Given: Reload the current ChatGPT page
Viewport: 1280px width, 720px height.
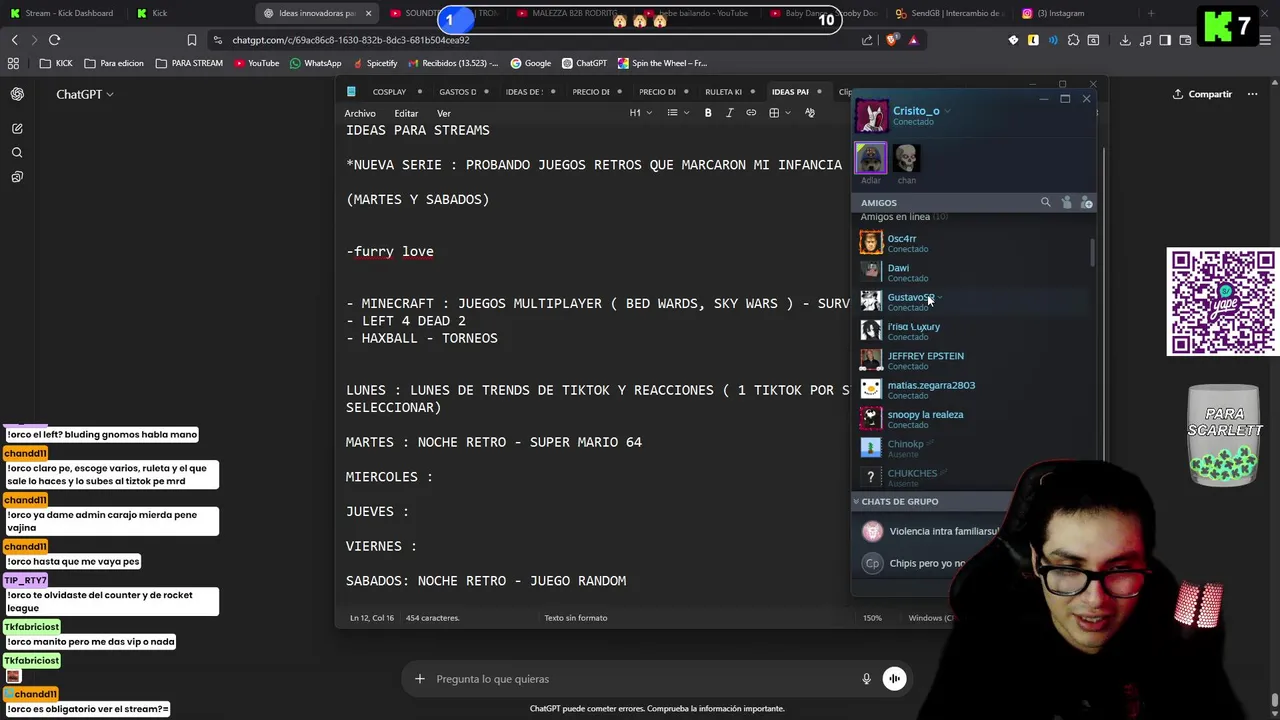Looking at the screenshot, I should click(54, 40).
